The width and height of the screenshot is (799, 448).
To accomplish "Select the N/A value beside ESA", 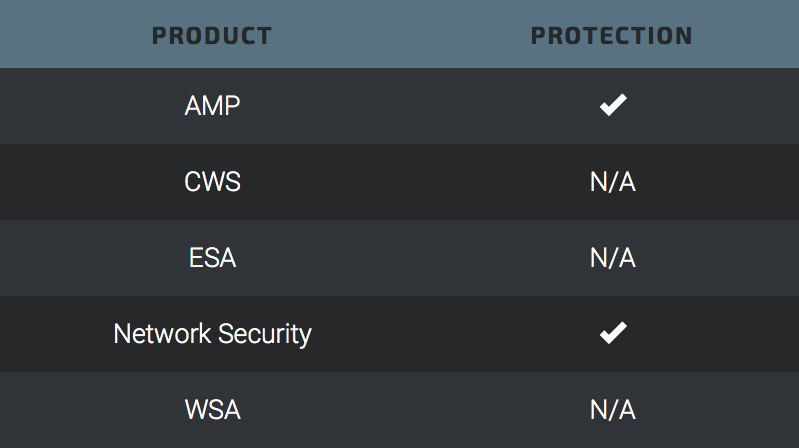I will click(x=613, y=258).
